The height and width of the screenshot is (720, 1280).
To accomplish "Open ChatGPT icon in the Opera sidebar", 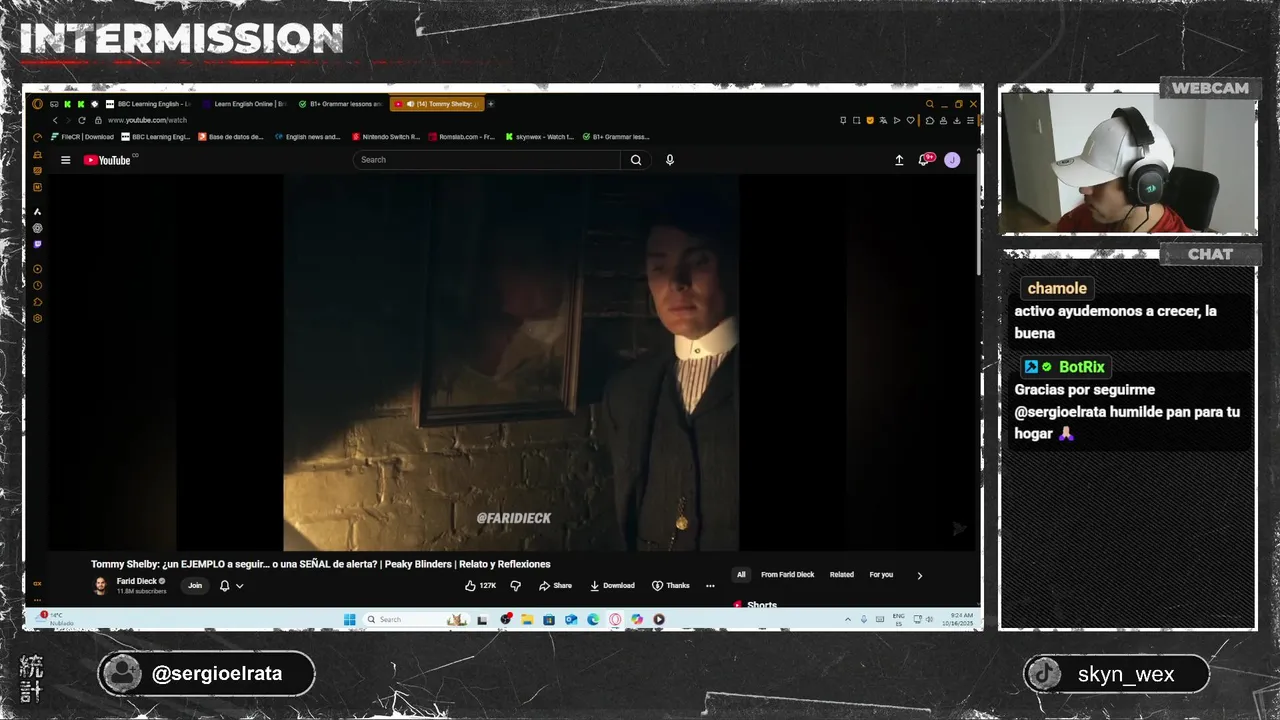I will (37, 228).
